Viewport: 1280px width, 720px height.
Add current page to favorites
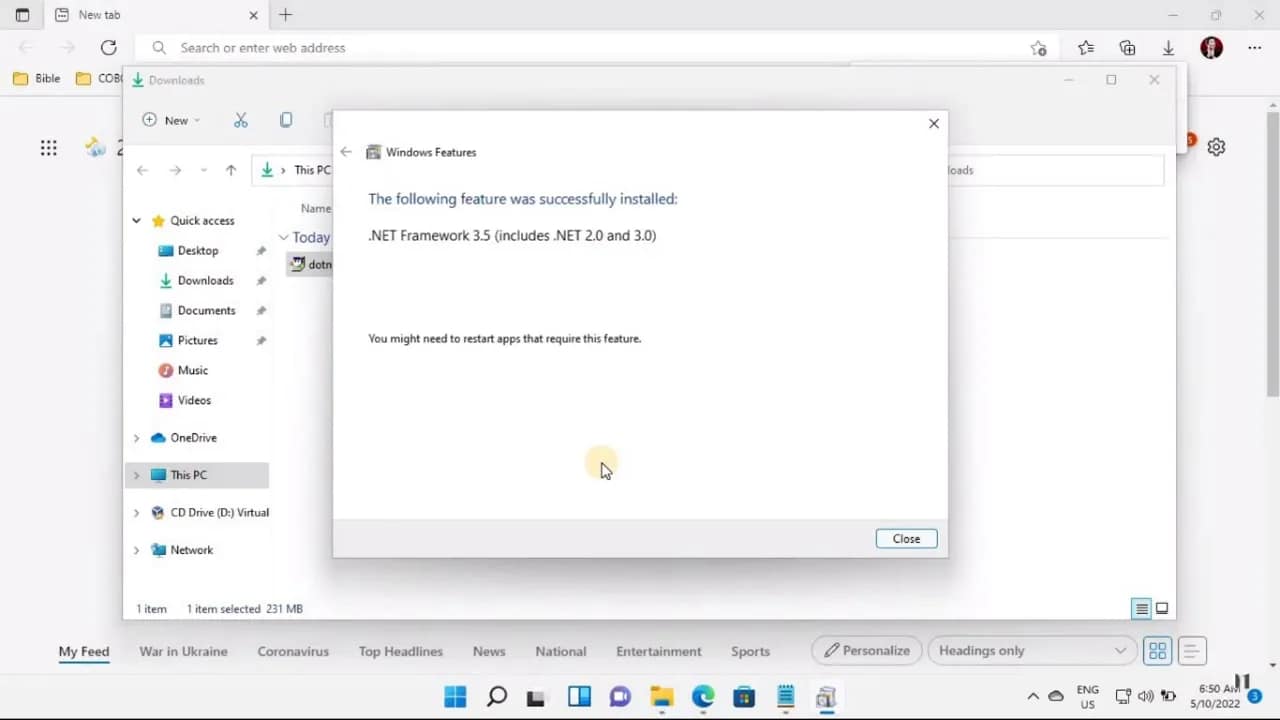(1038, 47)
